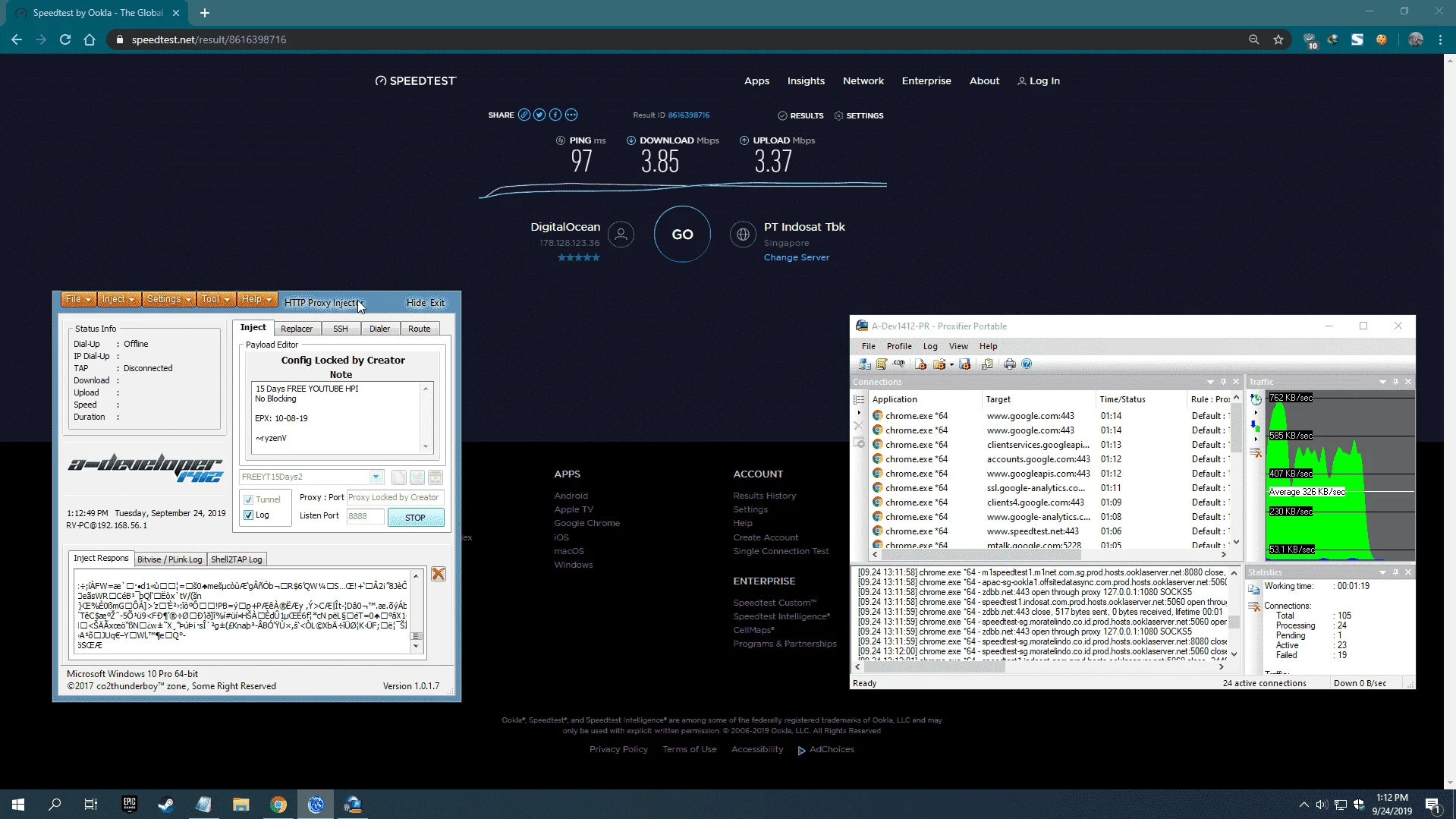Open View menu in Proxifier

click(x=958, y=346)
